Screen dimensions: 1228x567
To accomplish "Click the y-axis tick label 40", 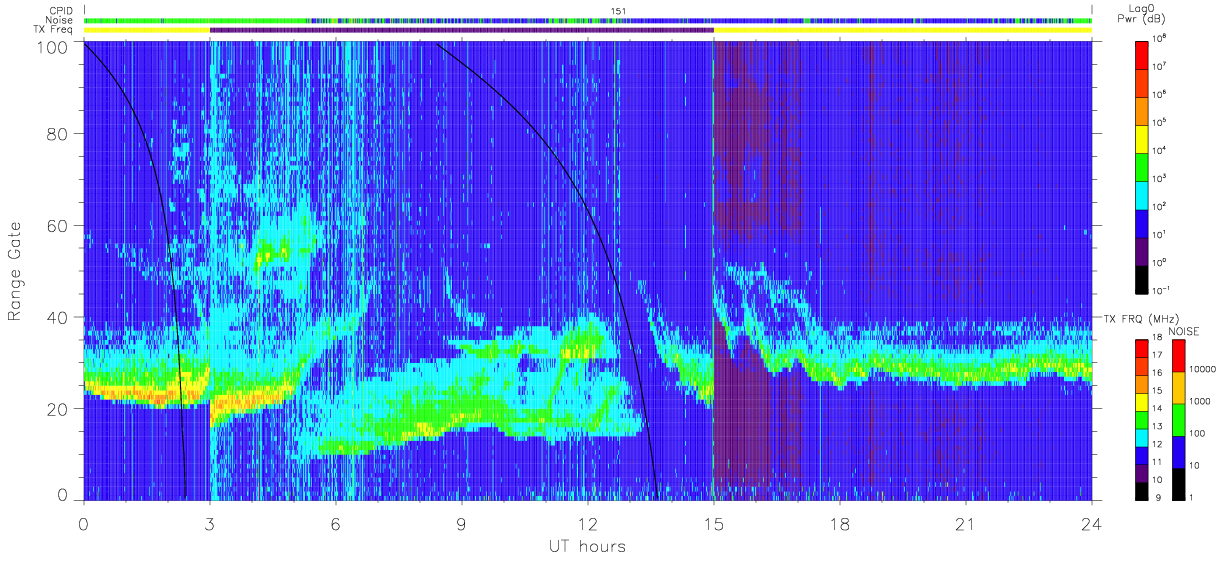I will pos(56,317).
